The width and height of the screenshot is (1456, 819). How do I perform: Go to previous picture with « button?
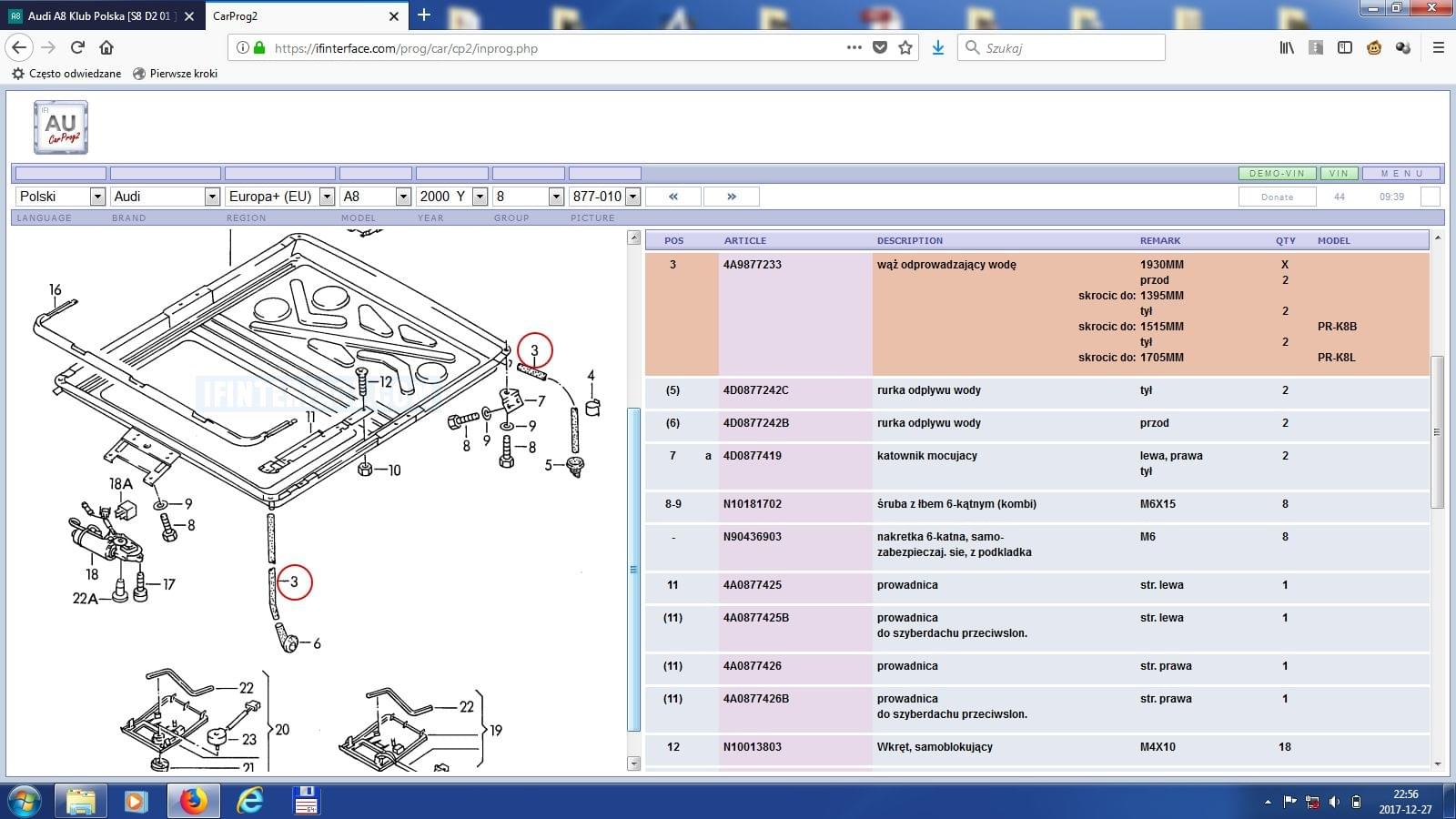(673, 197)
